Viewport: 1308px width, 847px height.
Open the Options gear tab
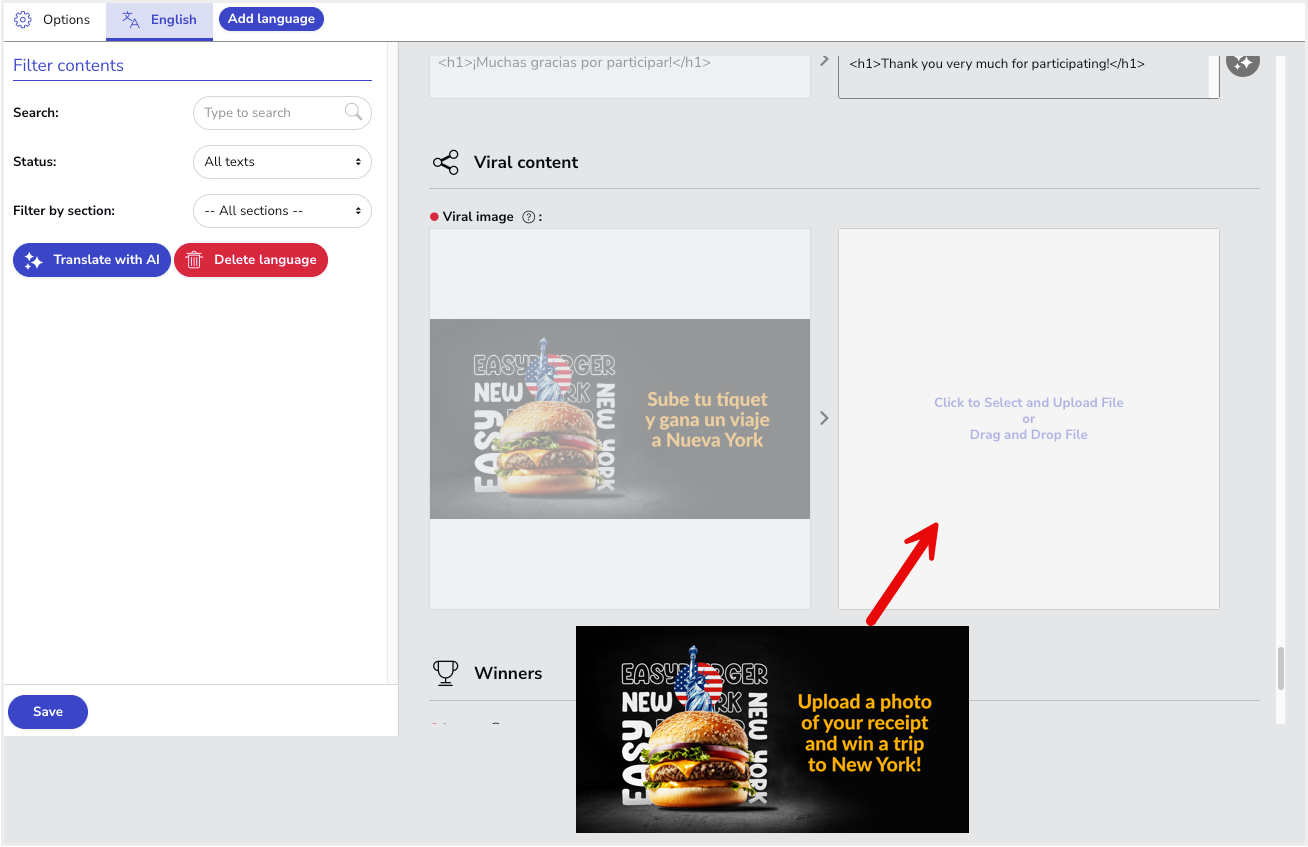(x=53, y=20)
